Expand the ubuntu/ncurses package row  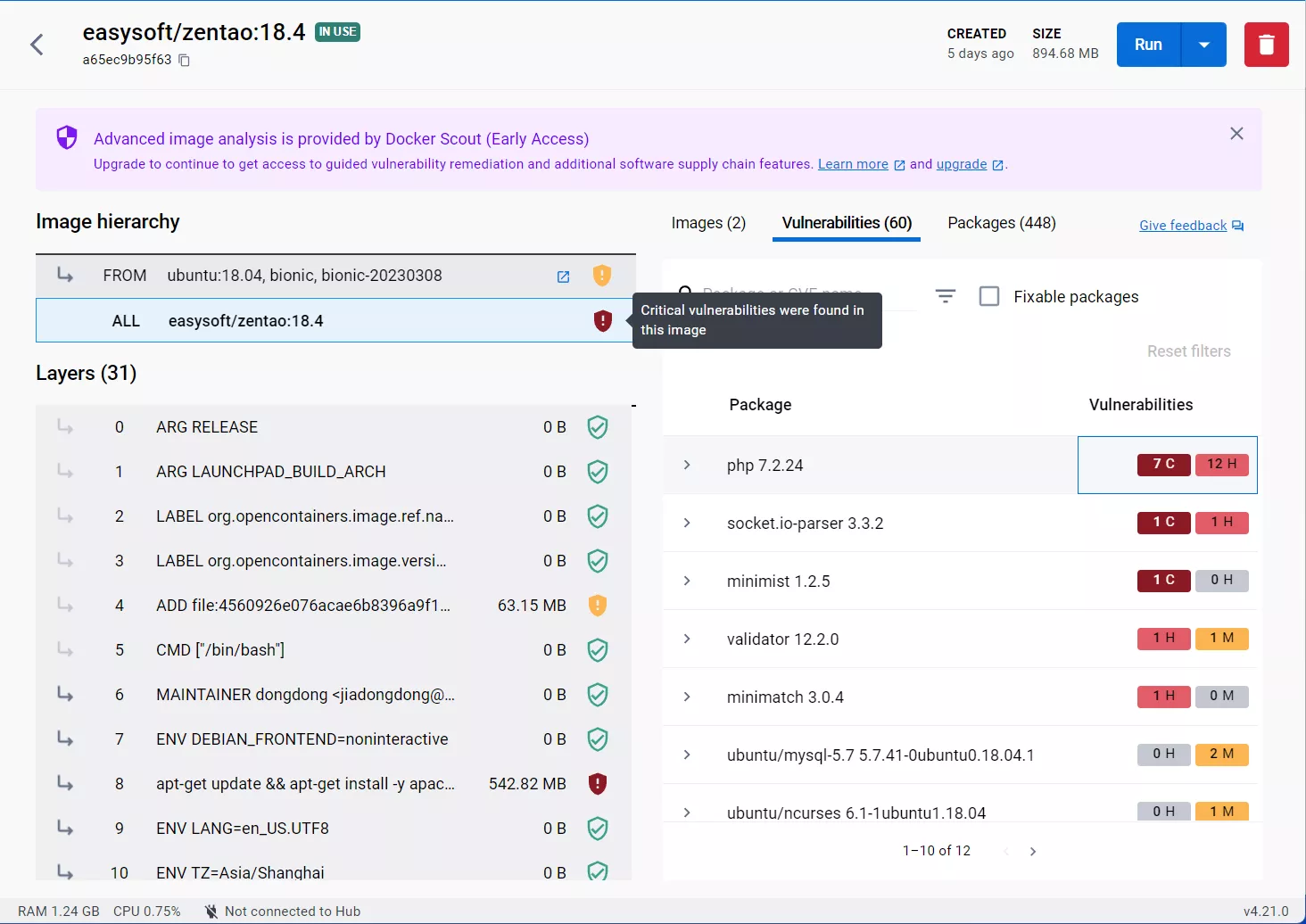(687, 813)
